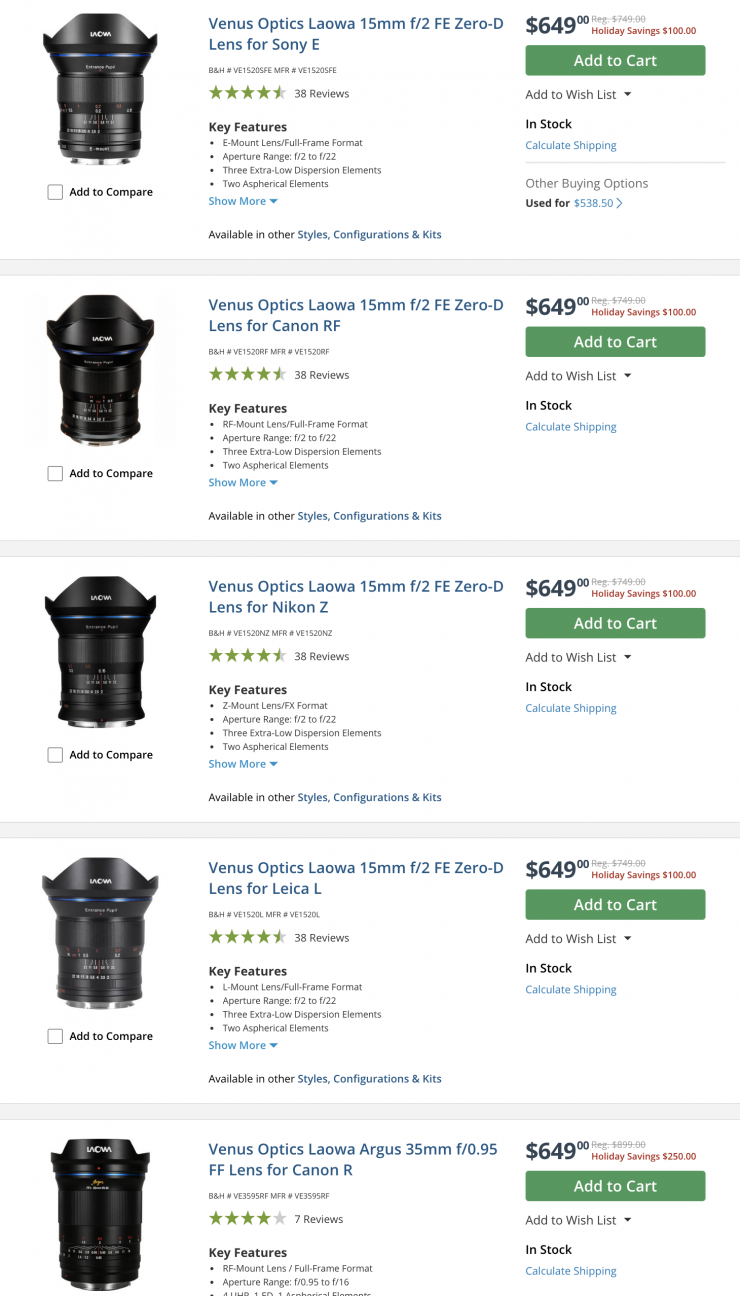View the 38 Reviews of Leica L lens
The height and width of the screenshot is (1296, 740).
click(321, 938)
